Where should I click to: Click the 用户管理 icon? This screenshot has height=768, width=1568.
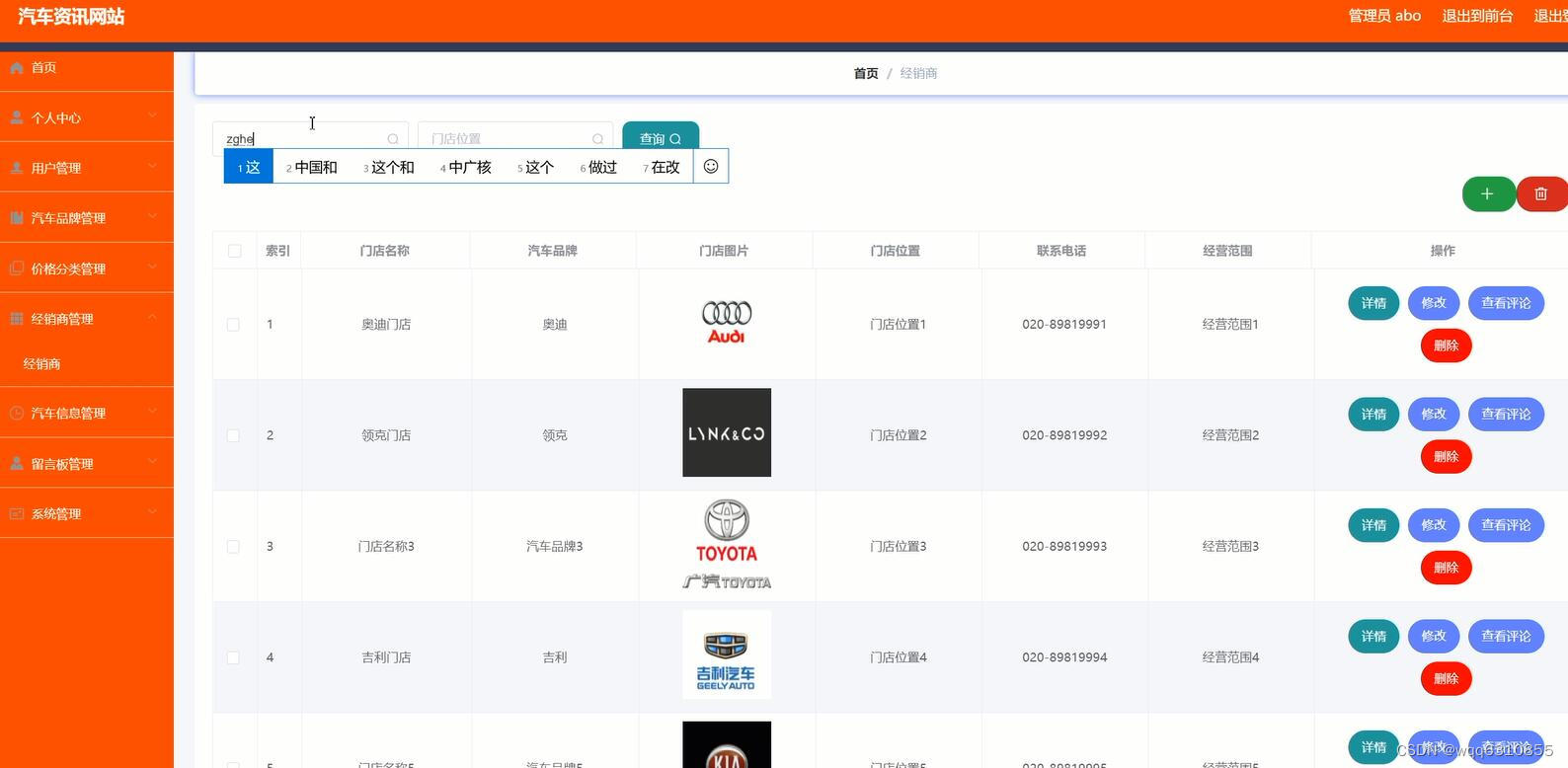click(x=17, y=168)
